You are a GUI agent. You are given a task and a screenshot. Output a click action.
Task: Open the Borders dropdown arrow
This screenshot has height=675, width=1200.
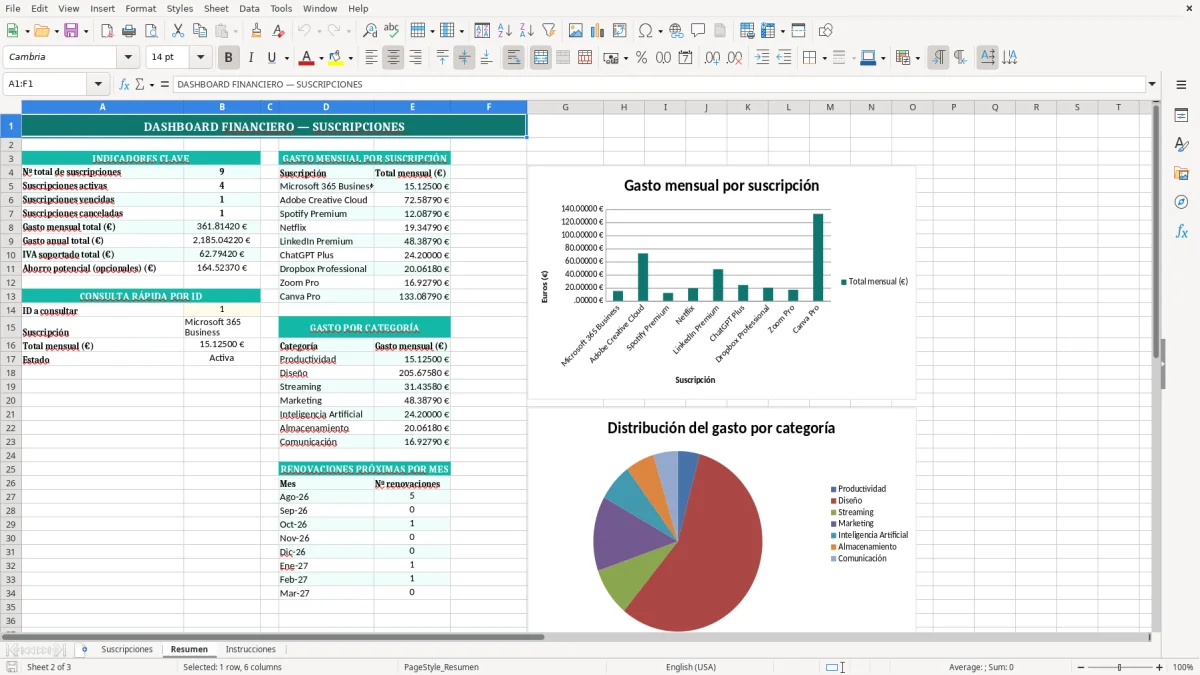coord(824,58)
